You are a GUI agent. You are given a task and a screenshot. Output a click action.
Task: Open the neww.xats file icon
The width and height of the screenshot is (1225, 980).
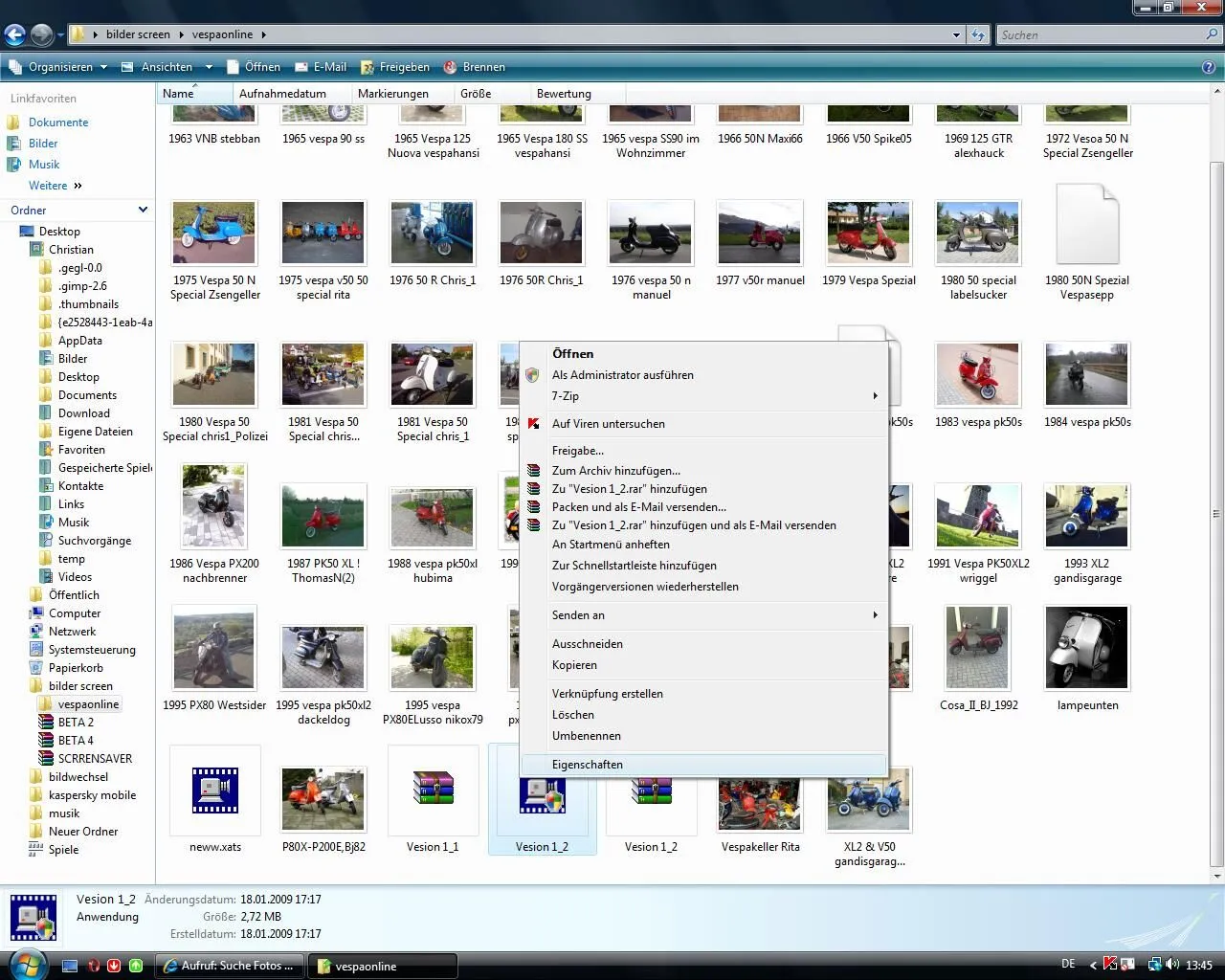(x=215, y=791)
